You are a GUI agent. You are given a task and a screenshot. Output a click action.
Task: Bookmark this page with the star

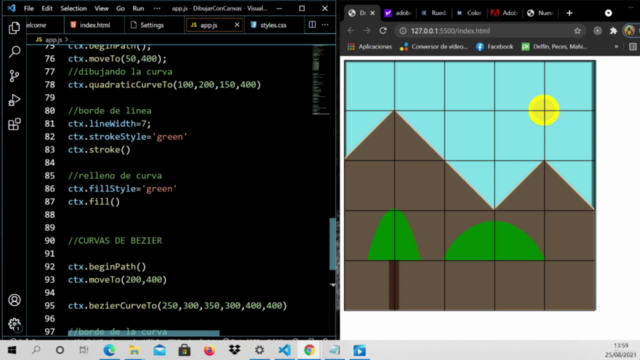[x=577, y=31]
